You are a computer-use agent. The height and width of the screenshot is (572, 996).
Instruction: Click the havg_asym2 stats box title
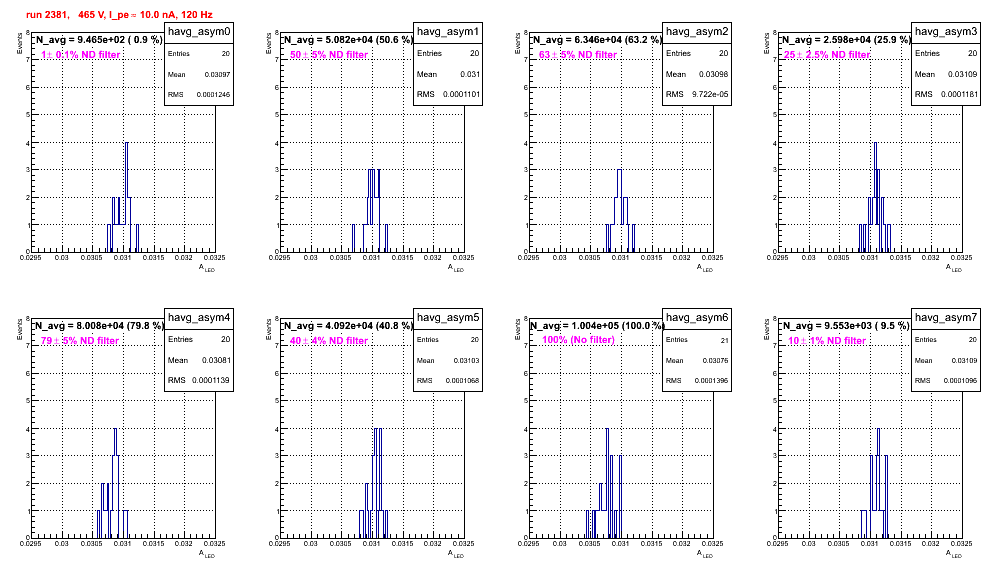(697, 31)
